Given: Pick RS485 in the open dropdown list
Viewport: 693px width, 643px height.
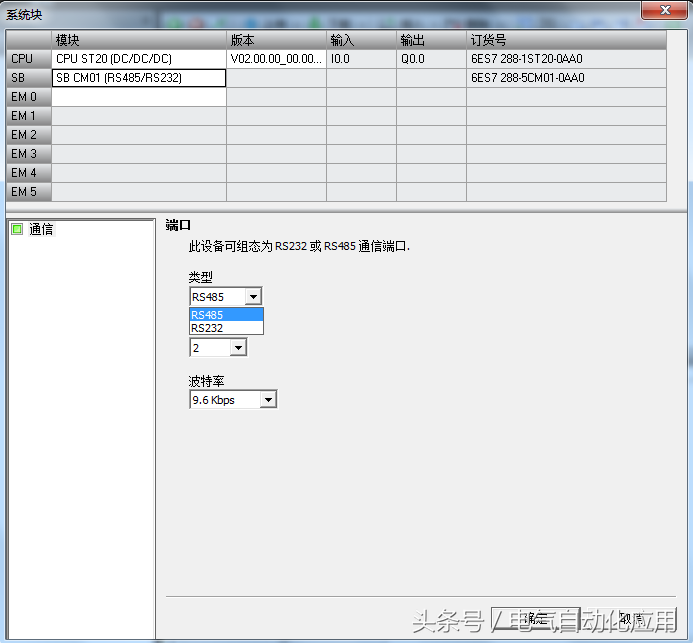Looking at the screenshot, I should (226, 315).
